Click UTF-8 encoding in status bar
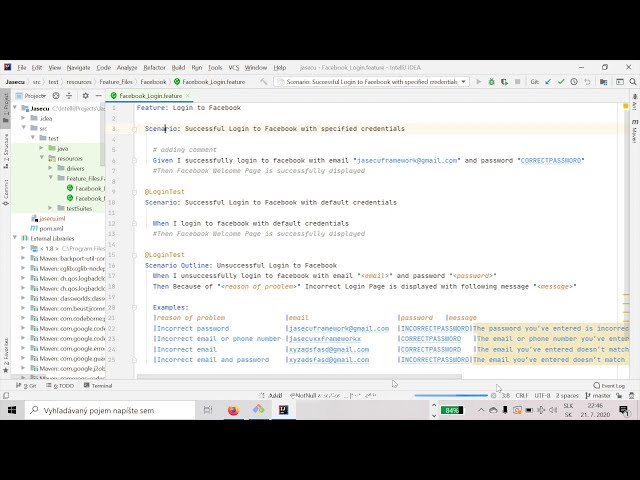 542,396
